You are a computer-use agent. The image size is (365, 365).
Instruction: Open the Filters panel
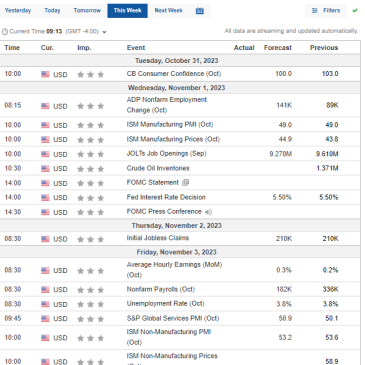click(x=326, y=11)
